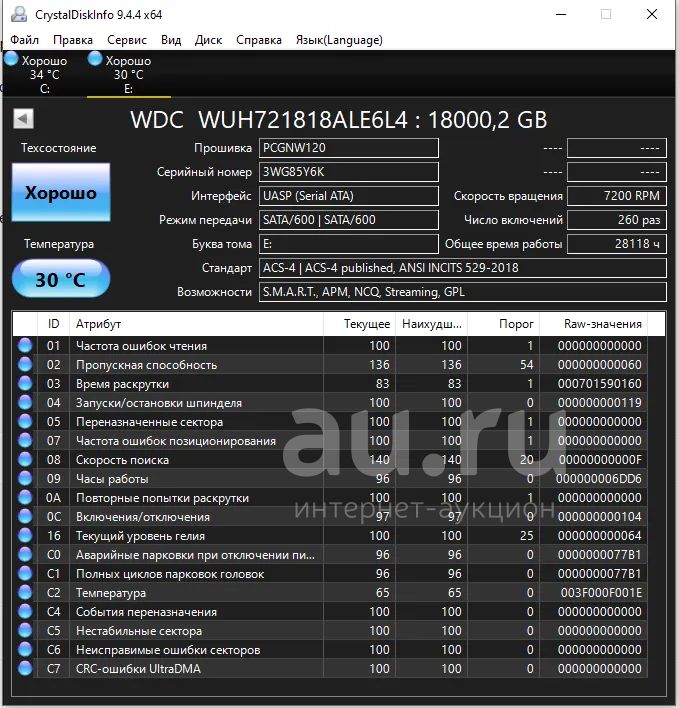Open the Файл menu
Viewport: 679px width, 708px height.
[x=24, y=40]
